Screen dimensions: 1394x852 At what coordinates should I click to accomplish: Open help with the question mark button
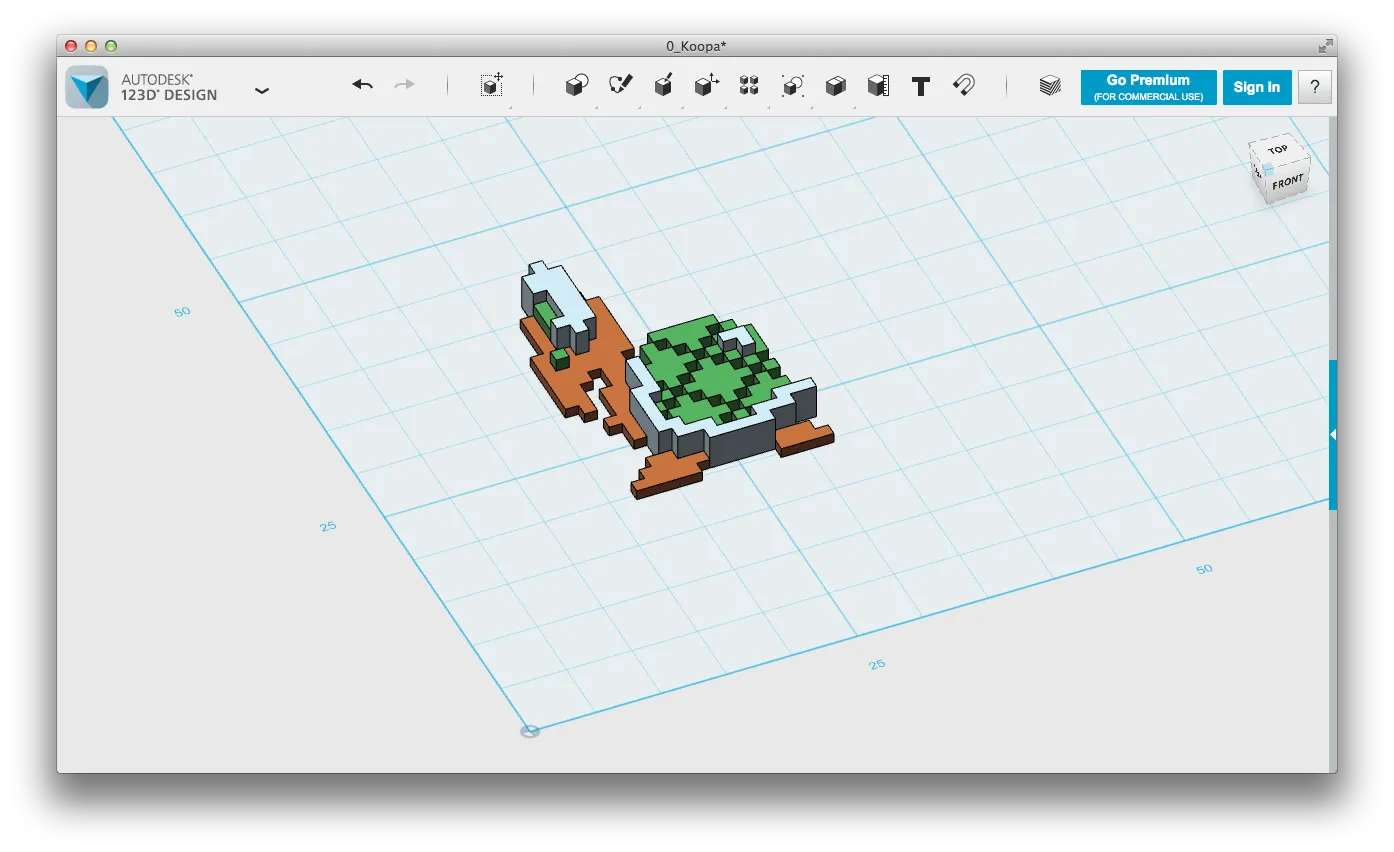(x=1315, y=87)
